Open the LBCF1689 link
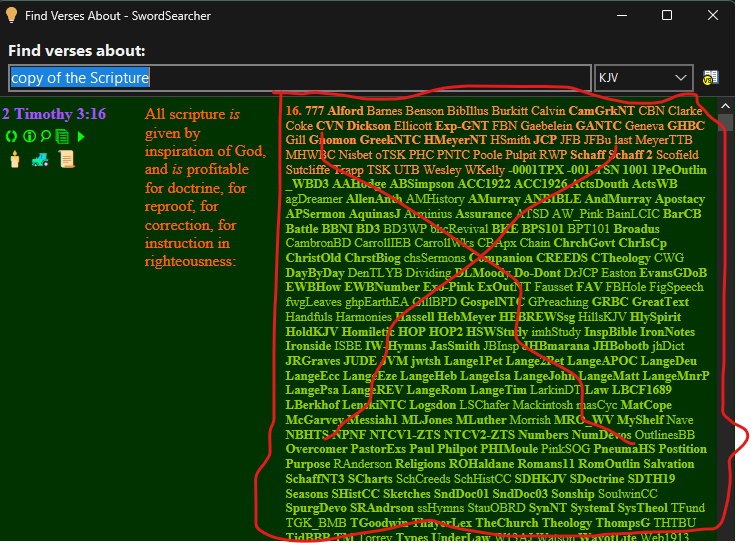This screenshot has width=751, height=543. pos(642,390)
